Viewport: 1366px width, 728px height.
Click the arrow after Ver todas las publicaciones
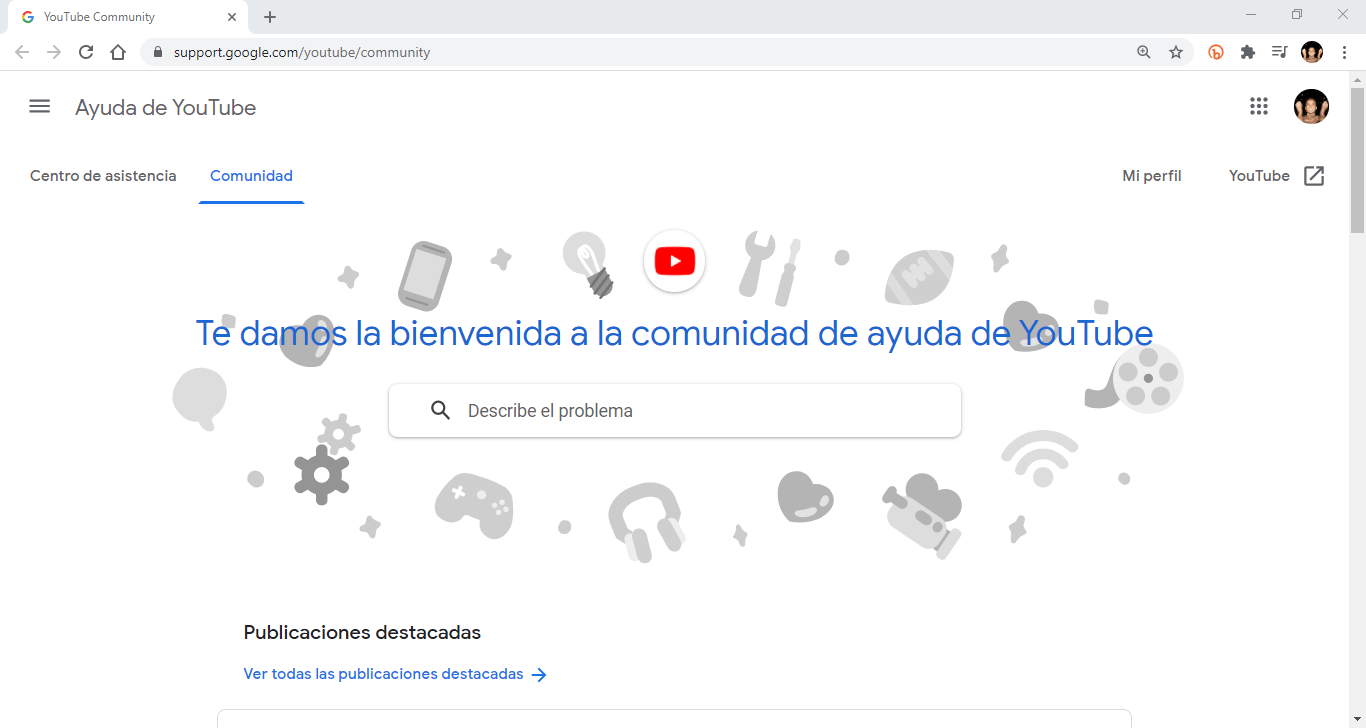[x=539, y=675]
